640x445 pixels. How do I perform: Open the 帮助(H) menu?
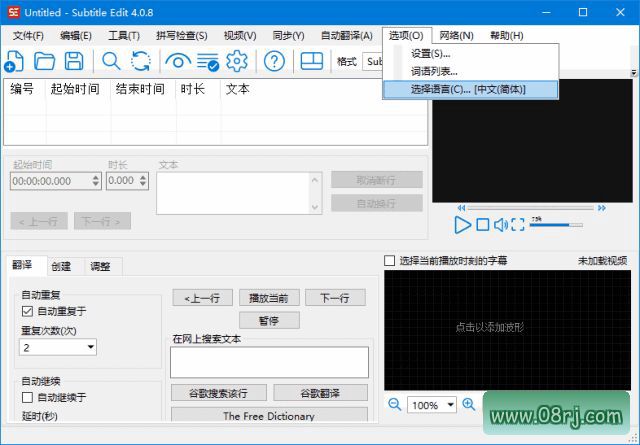click(x=507, y=36)
